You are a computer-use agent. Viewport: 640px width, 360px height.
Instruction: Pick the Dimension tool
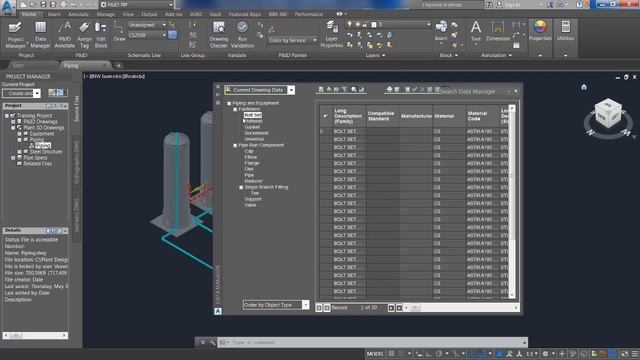pos(498,32)
